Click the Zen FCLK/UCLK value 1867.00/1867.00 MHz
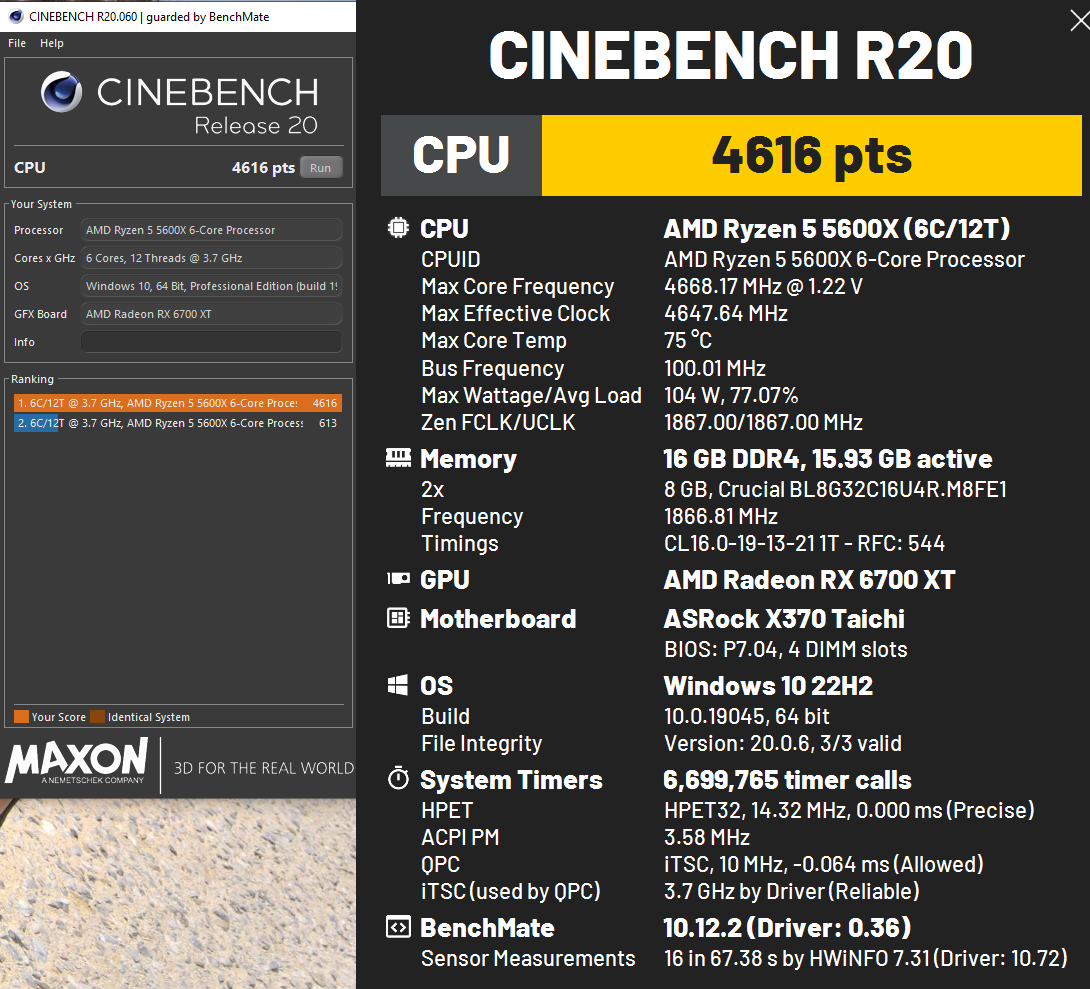This screenshot has width=1090, height=989. coord(763,423)
